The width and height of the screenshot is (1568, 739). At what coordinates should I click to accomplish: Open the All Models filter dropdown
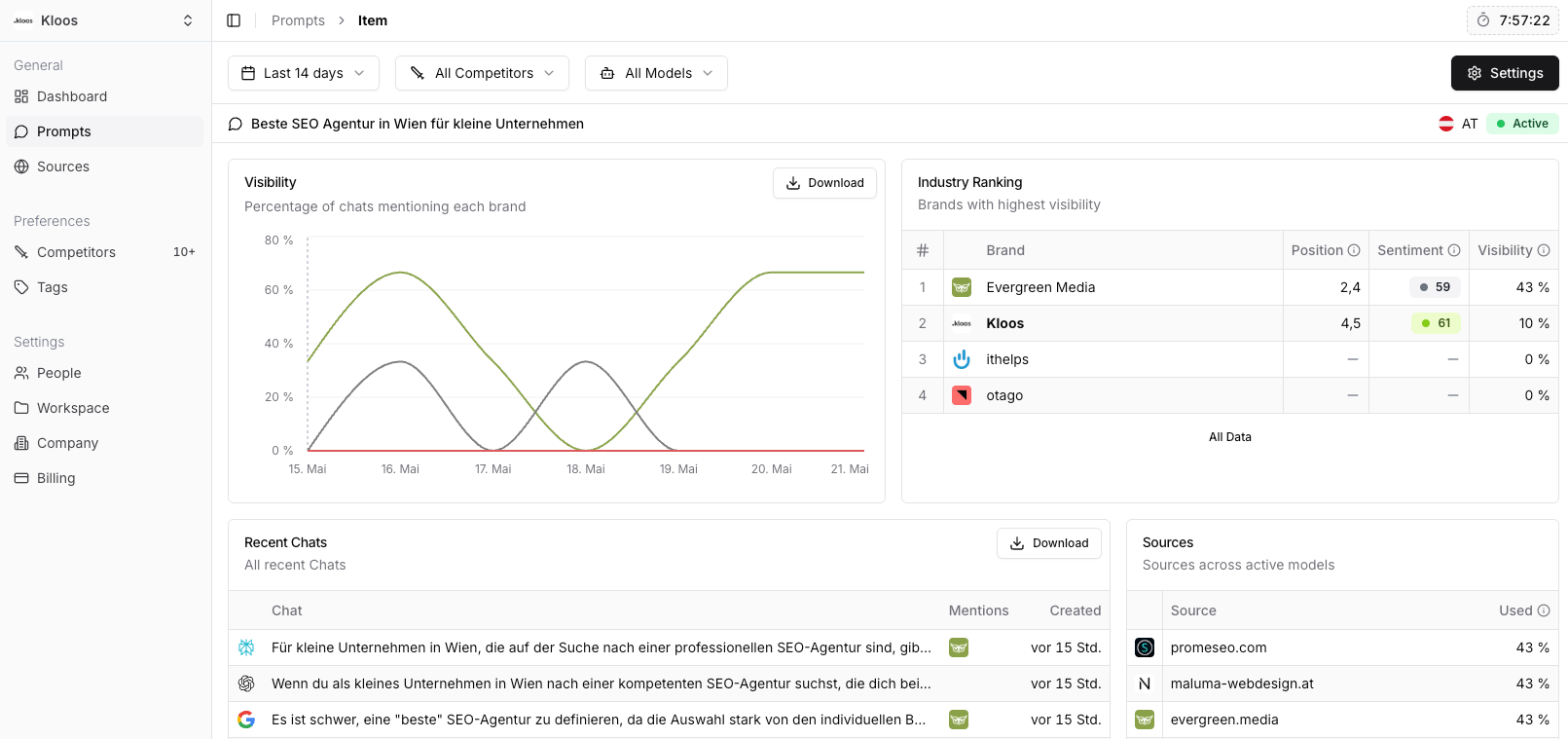point(656,73)
